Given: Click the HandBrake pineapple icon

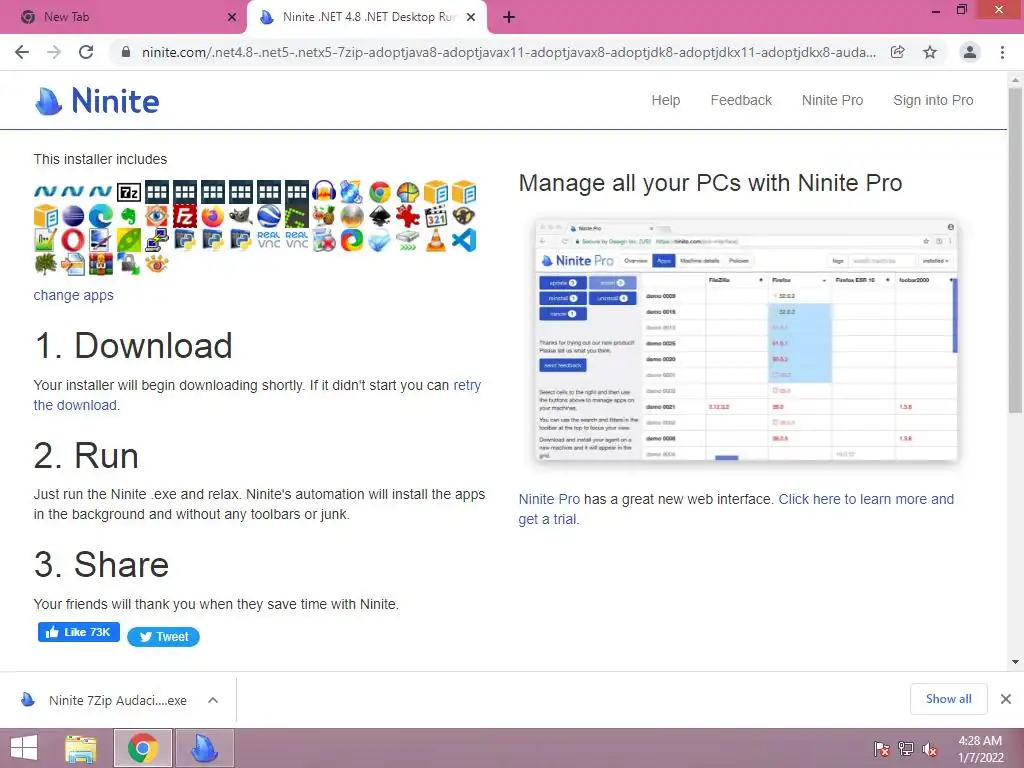Looking at the screenshot, I should tap(324, 216).
